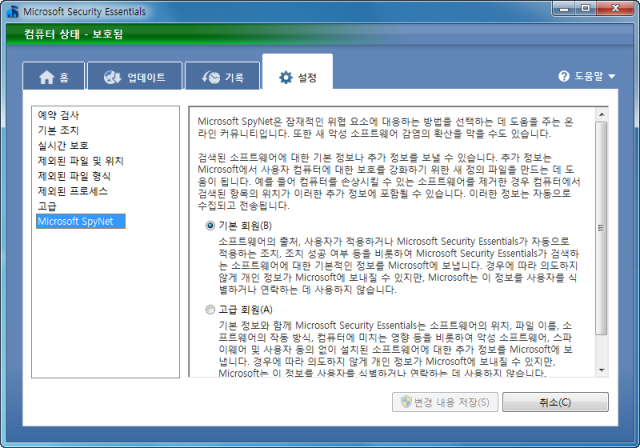Open the 도움말 dropdown arrow
The height and width of the screenshot is (448, 640).
(x=611, y=76)
